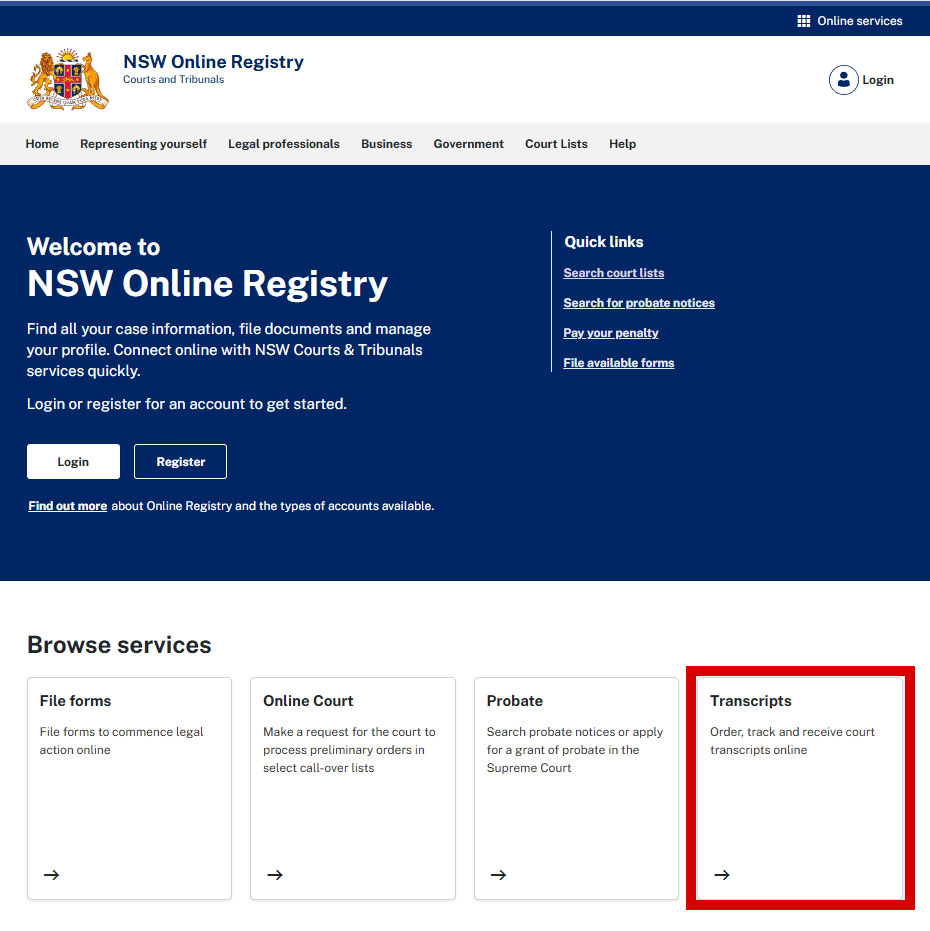This screenshot has width=930, height=931.
Task: Click the arrow on Online Court card
Action: (275, 875)
